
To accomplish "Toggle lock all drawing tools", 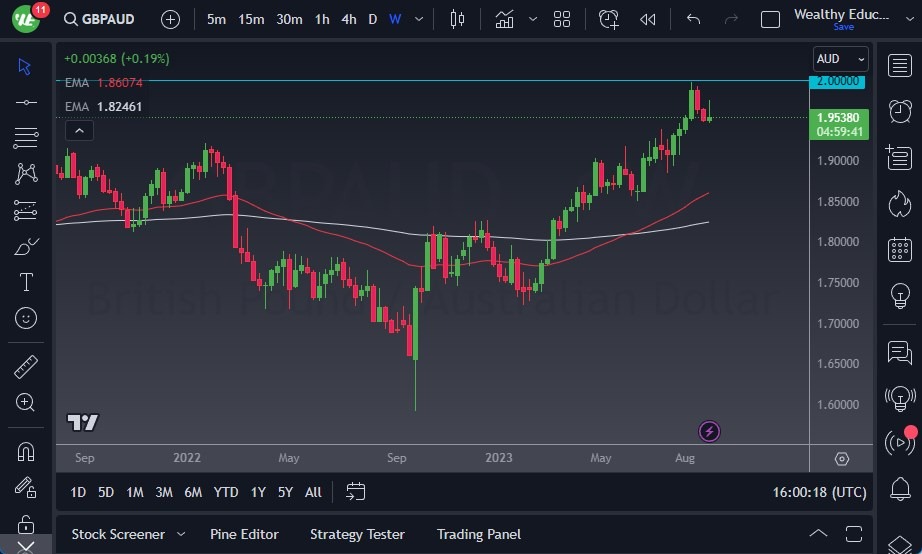I will [26, 524].
